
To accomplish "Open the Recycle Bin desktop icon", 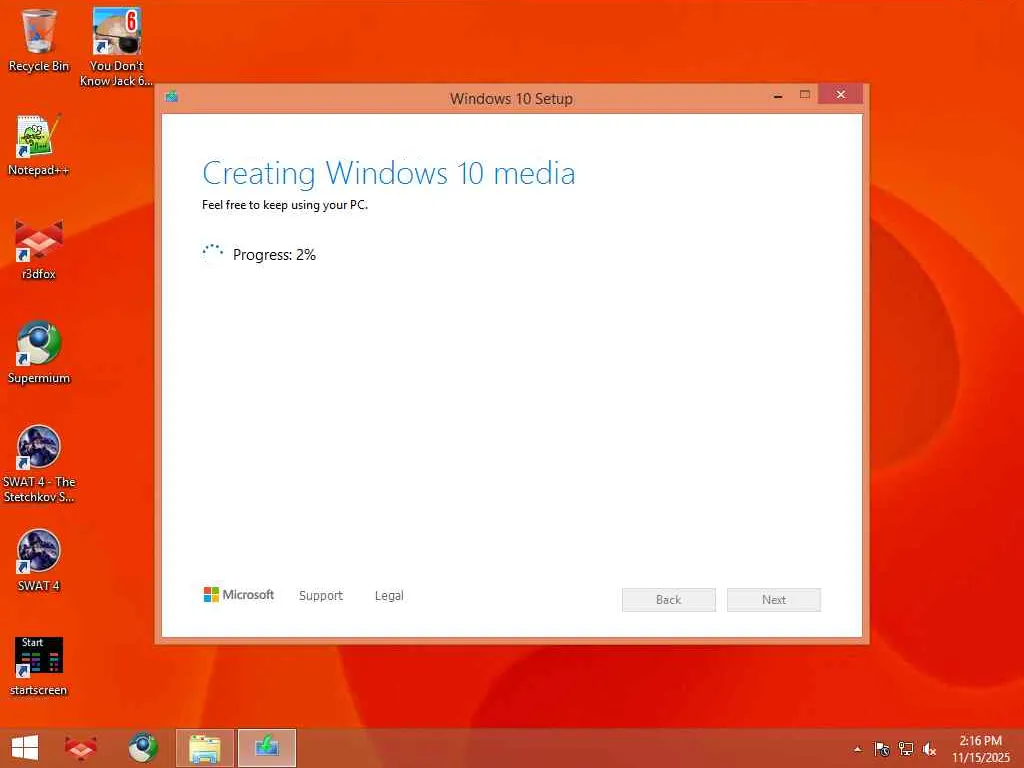I will click(x=39, y=40).
